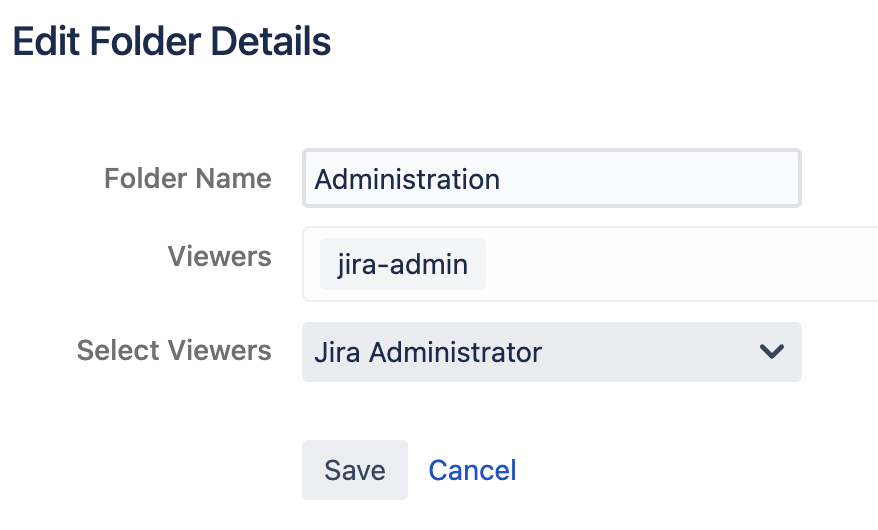Place cursor in the Administration text
The image size is (878, 530).
407,180
